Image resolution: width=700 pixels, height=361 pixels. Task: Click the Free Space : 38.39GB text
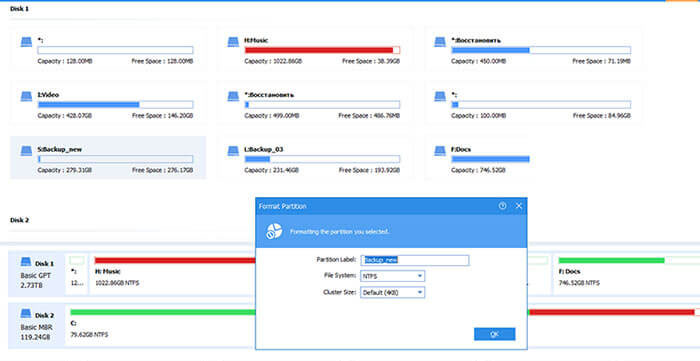tap(371, 61)
